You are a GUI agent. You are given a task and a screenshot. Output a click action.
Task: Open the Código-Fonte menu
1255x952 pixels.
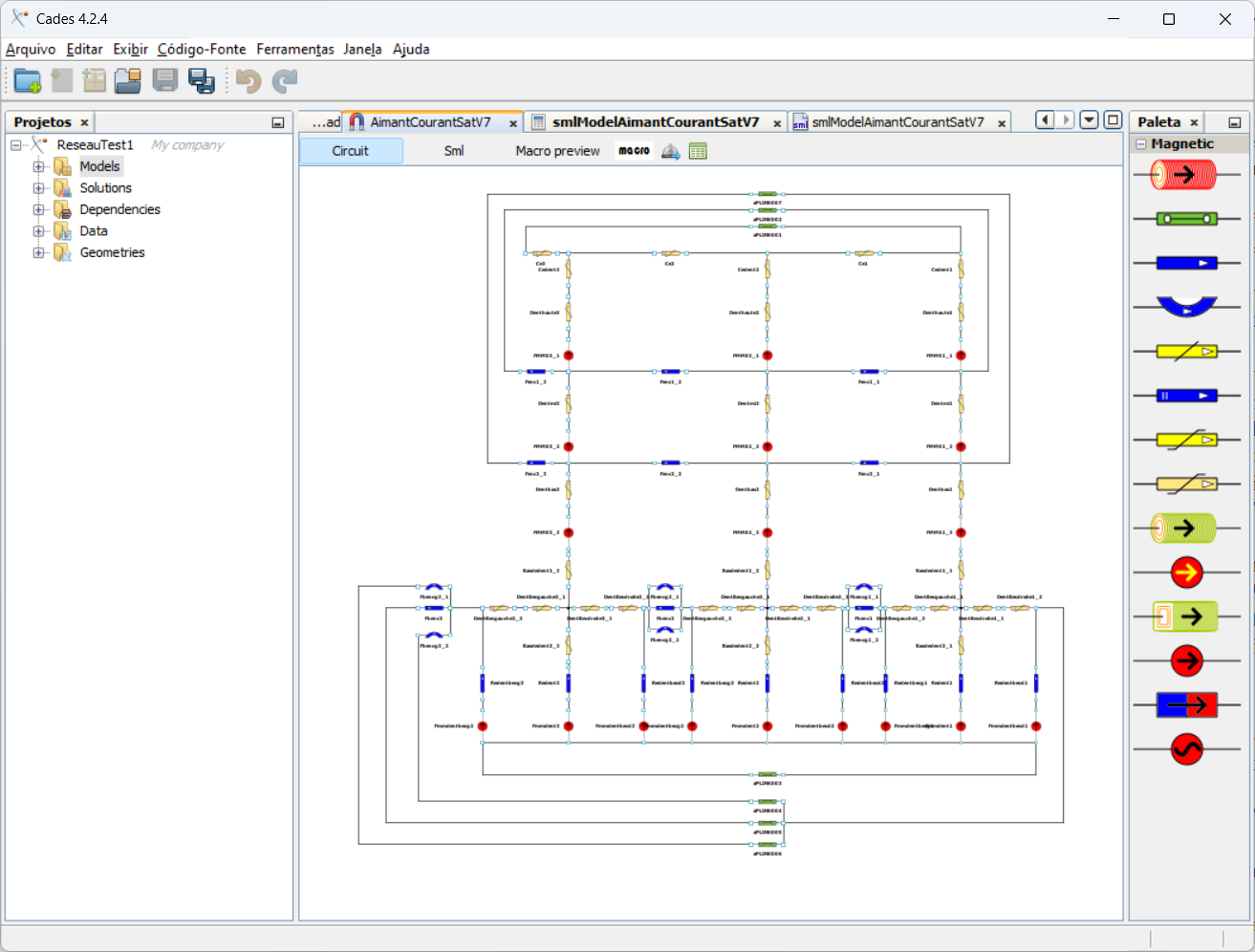pos(202,50)
